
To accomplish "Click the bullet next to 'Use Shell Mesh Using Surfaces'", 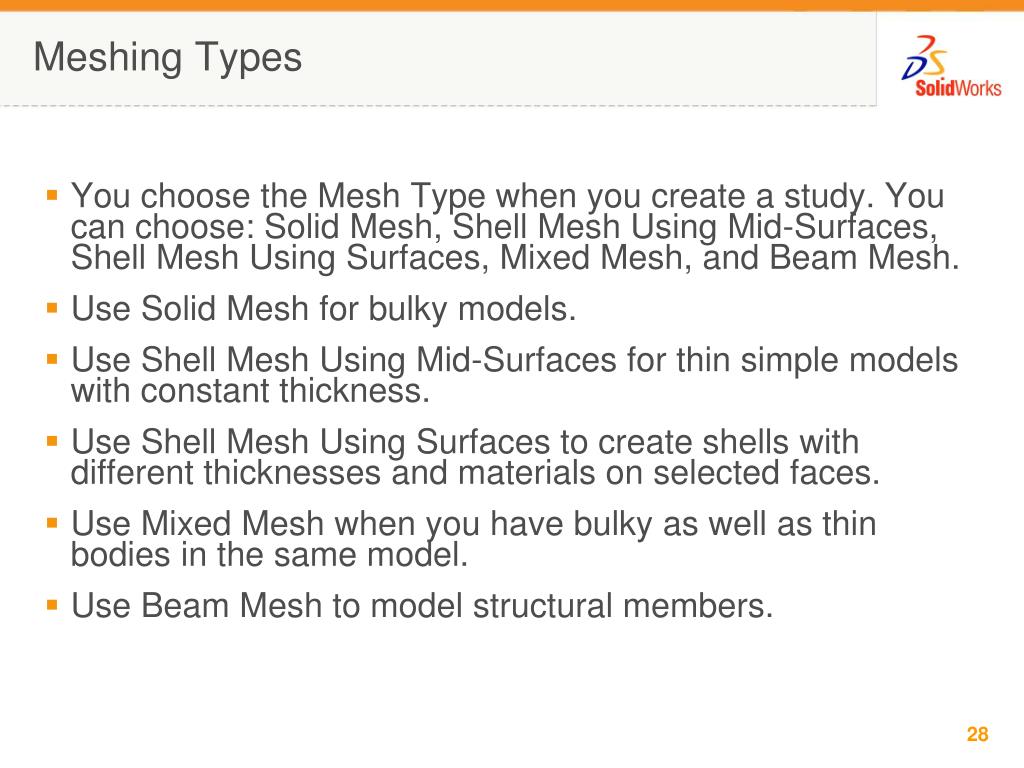I will tap(52, 441).
